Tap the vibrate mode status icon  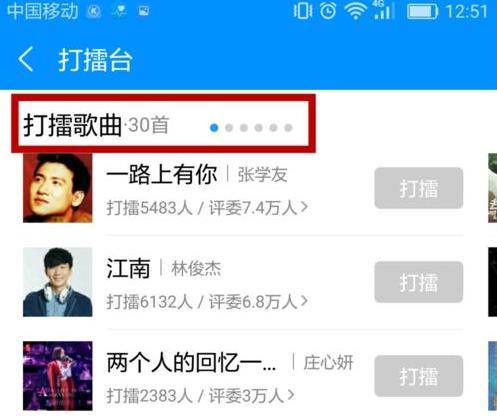pos(302,11)
